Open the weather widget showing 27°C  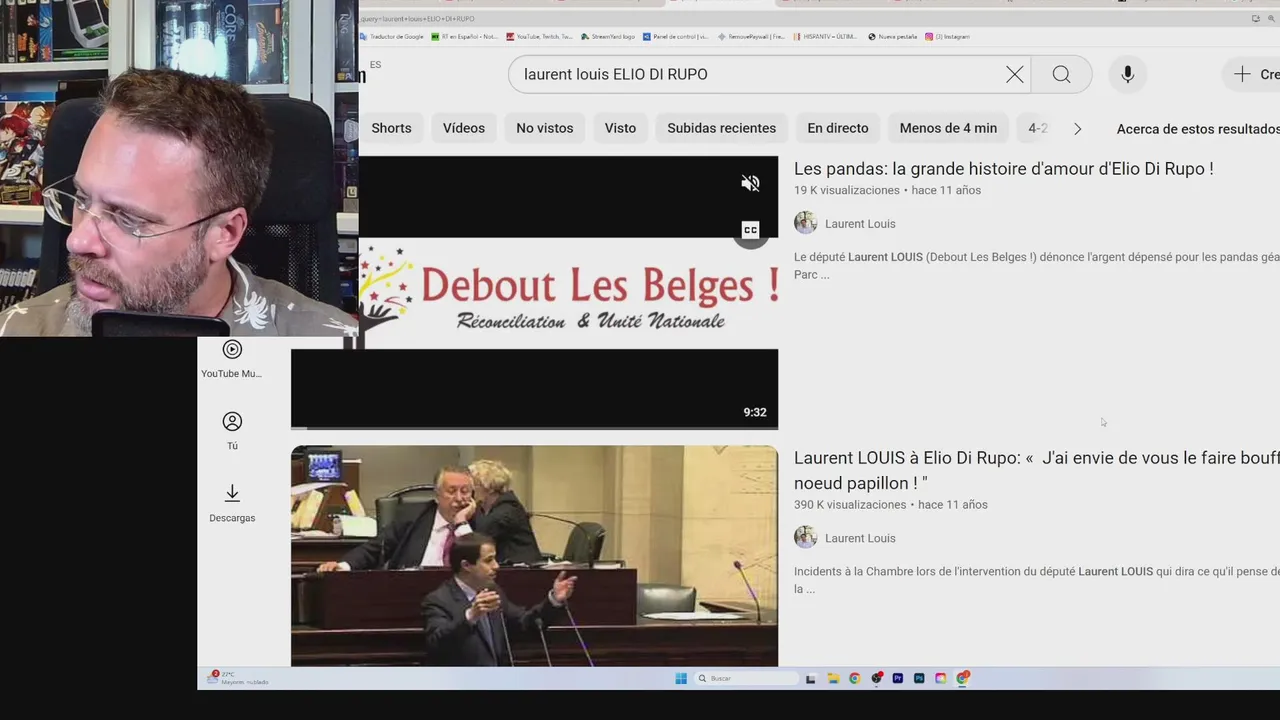(x=240, y=678)
